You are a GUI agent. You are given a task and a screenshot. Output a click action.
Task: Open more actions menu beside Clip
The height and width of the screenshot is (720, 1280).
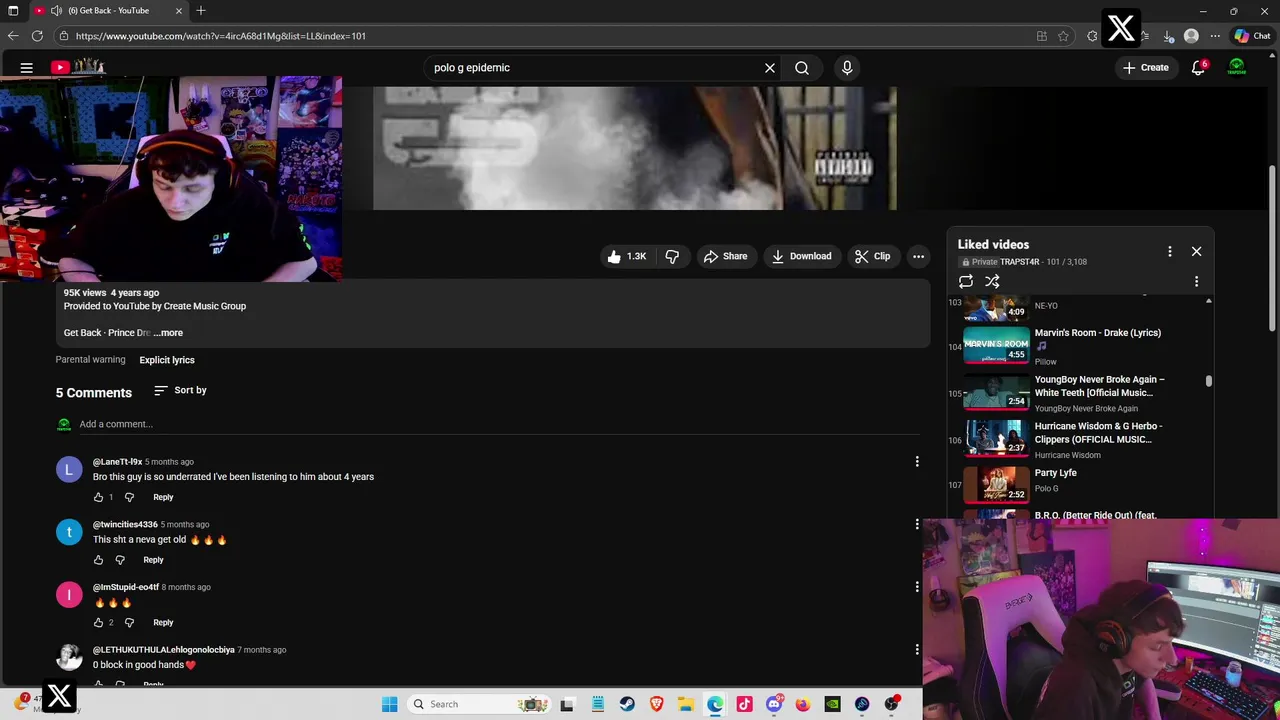(x=918, y=256)
